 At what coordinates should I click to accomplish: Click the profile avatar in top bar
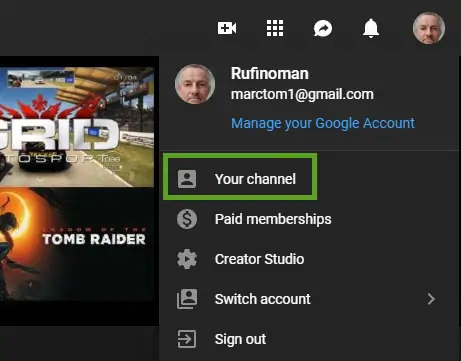(429, 28)
